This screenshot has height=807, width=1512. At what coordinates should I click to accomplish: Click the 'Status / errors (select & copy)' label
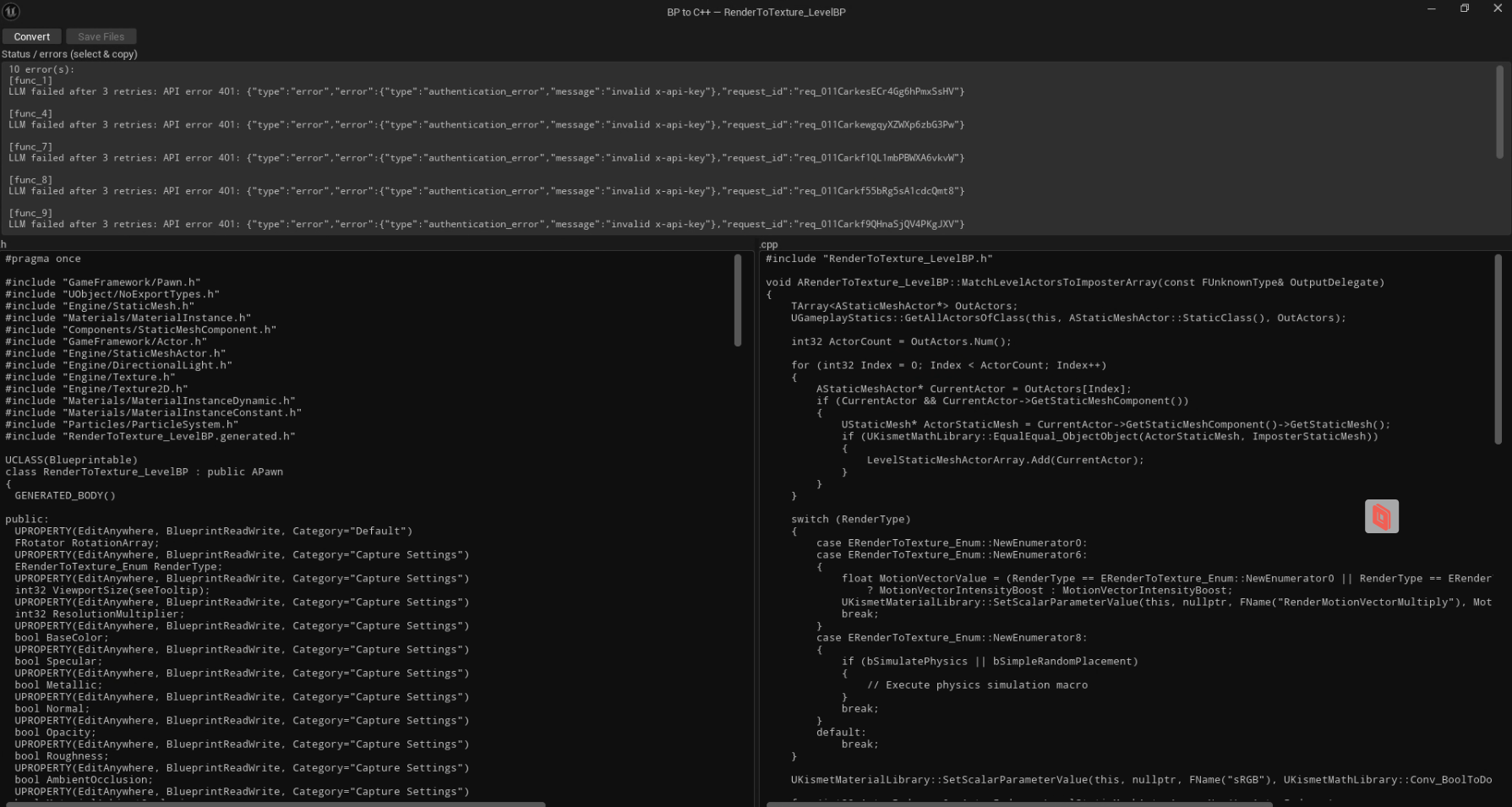(x=69, y=54)
